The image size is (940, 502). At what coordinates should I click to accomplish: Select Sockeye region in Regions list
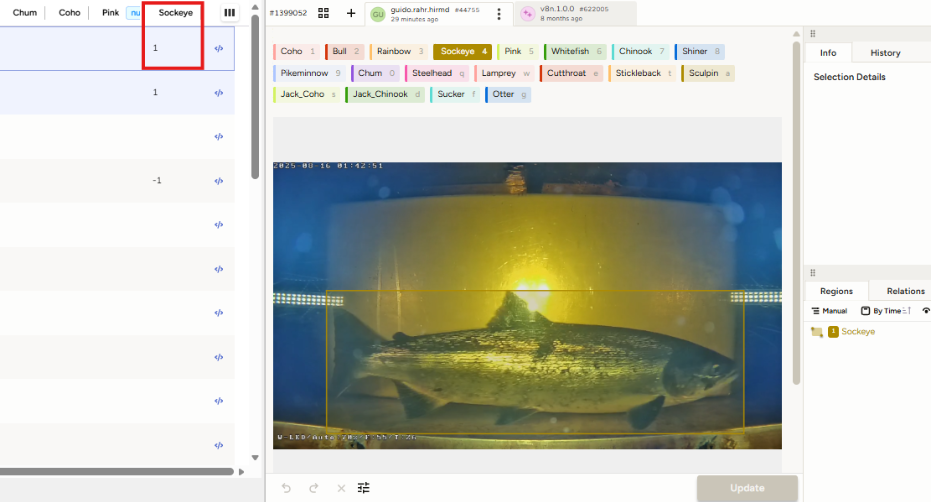pos(858,332)
